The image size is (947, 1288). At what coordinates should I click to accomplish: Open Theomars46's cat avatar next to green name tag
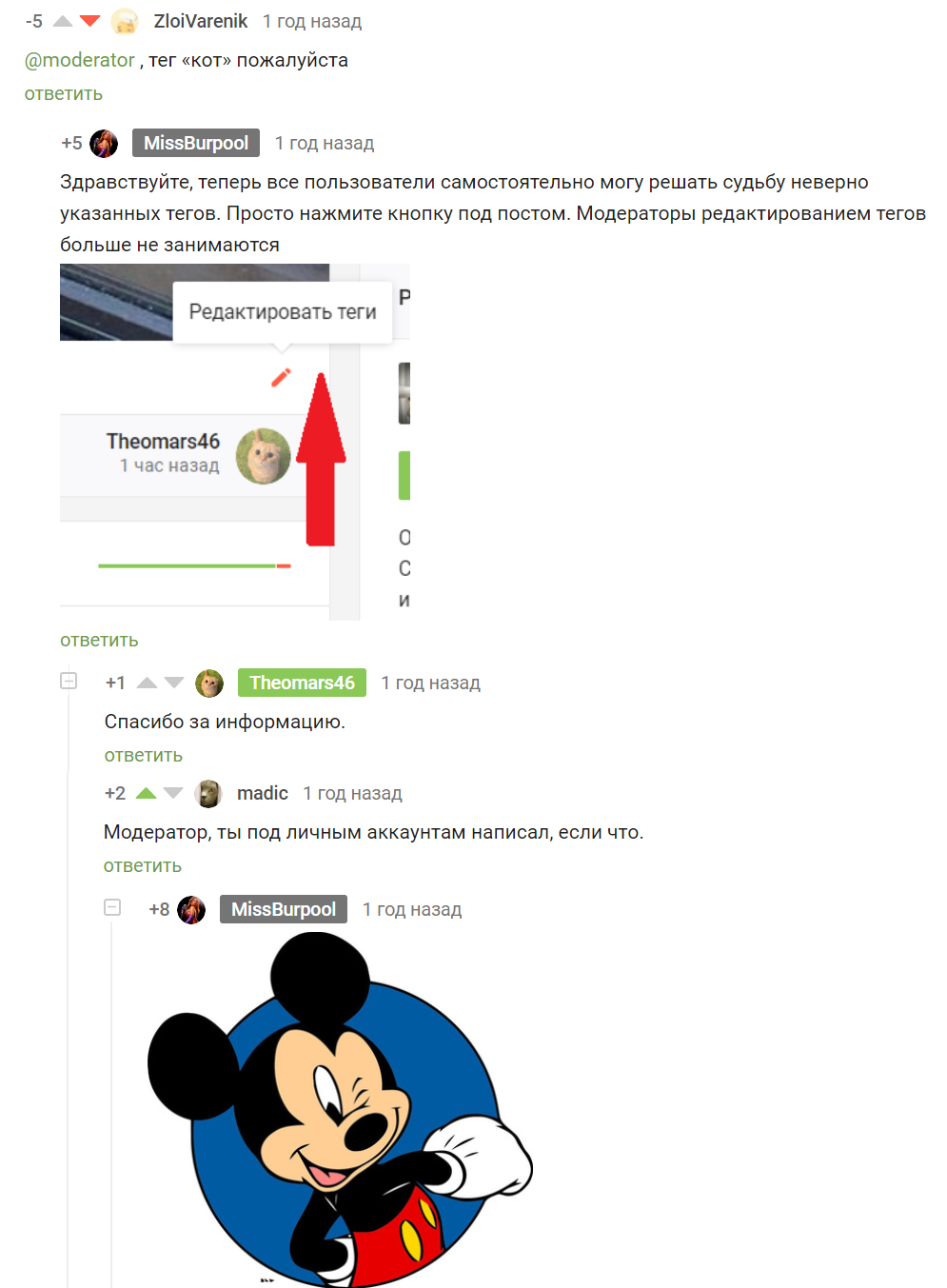click(209, 683)
